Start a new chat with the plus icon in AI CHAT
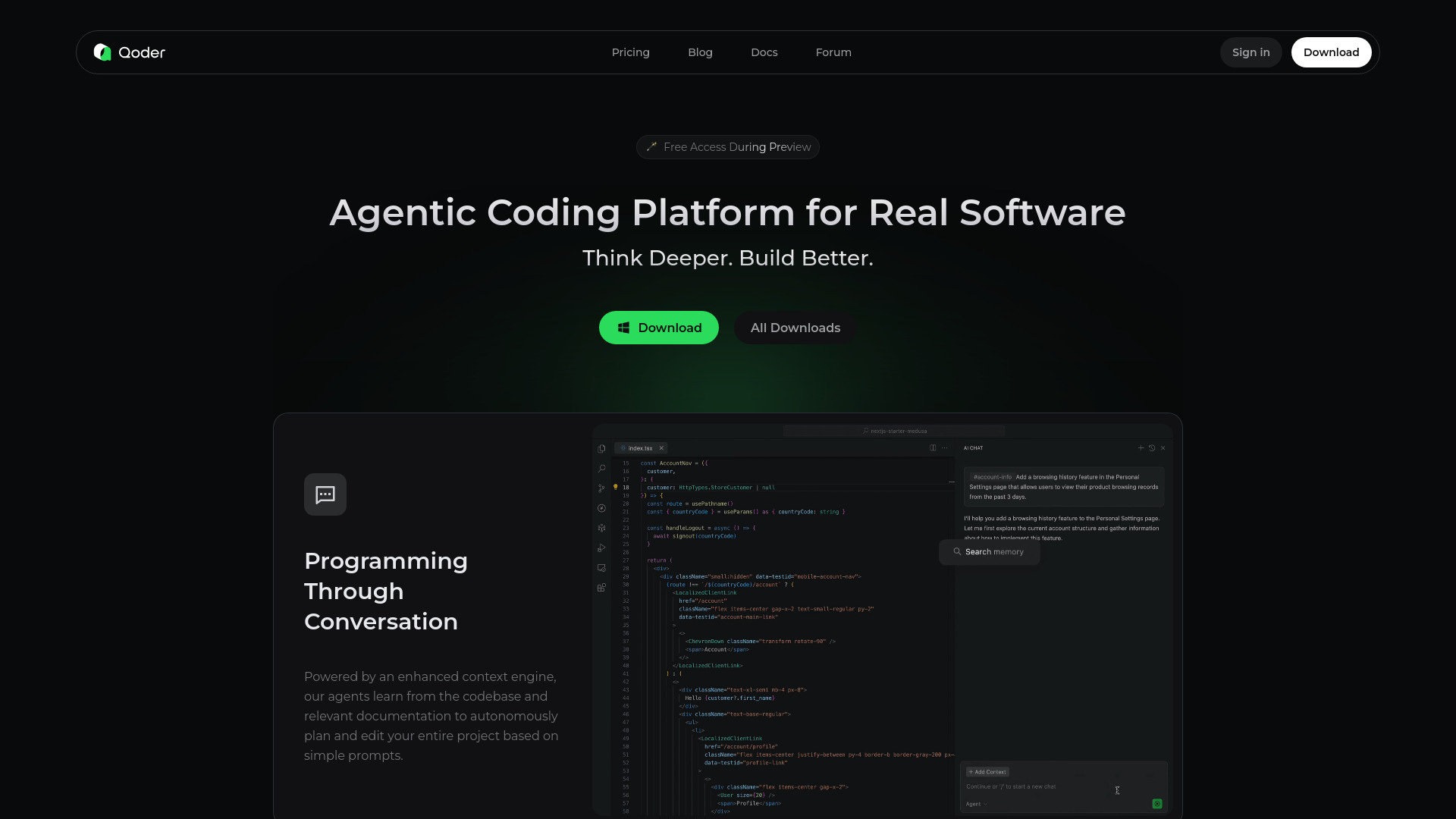This screenshot has height=819, width=1456. (1141, 448)
